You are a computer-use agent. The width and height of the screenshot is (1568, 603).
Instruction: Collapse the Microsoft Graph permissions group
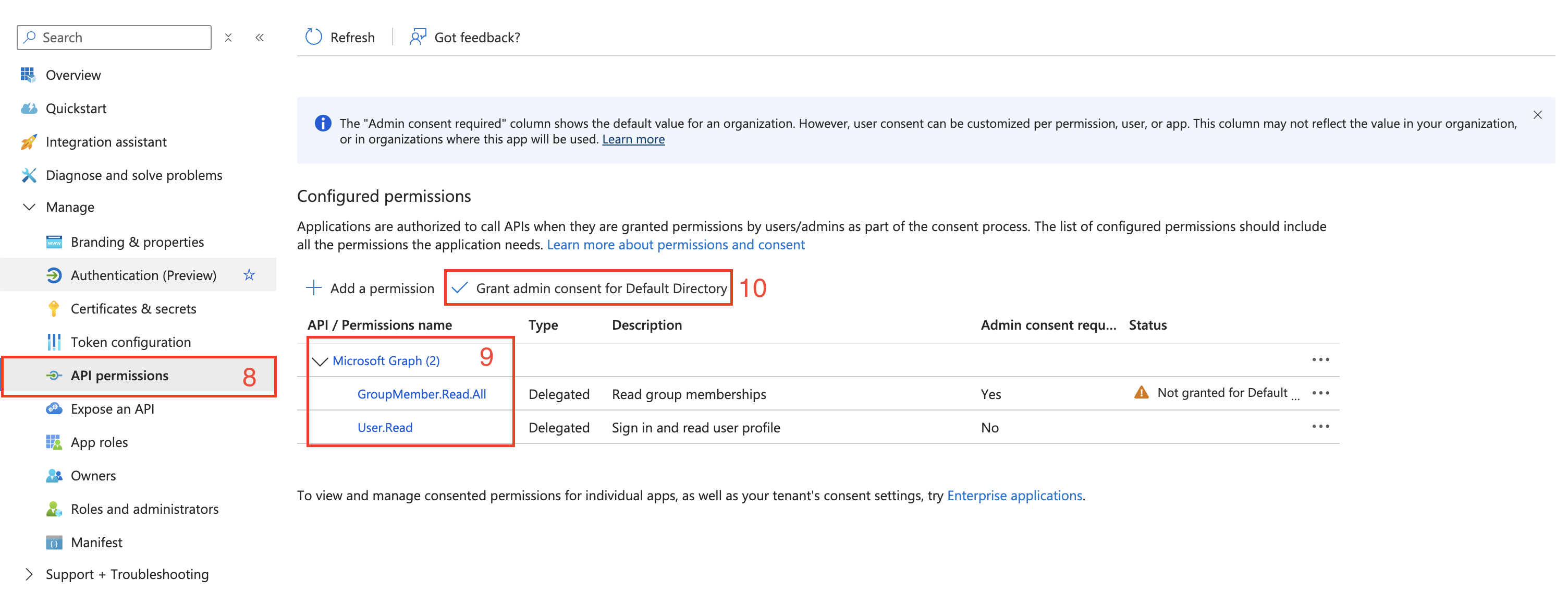(320, 360)
